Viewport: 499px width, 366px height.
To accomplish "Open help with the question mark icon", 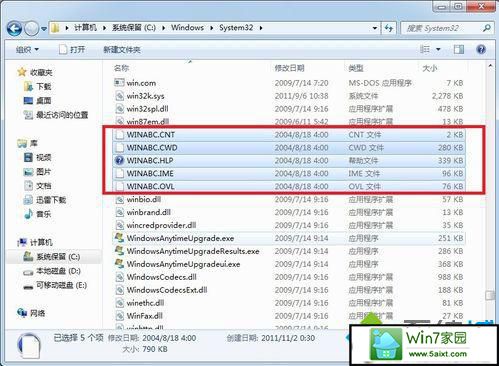I will coord(481,50).
